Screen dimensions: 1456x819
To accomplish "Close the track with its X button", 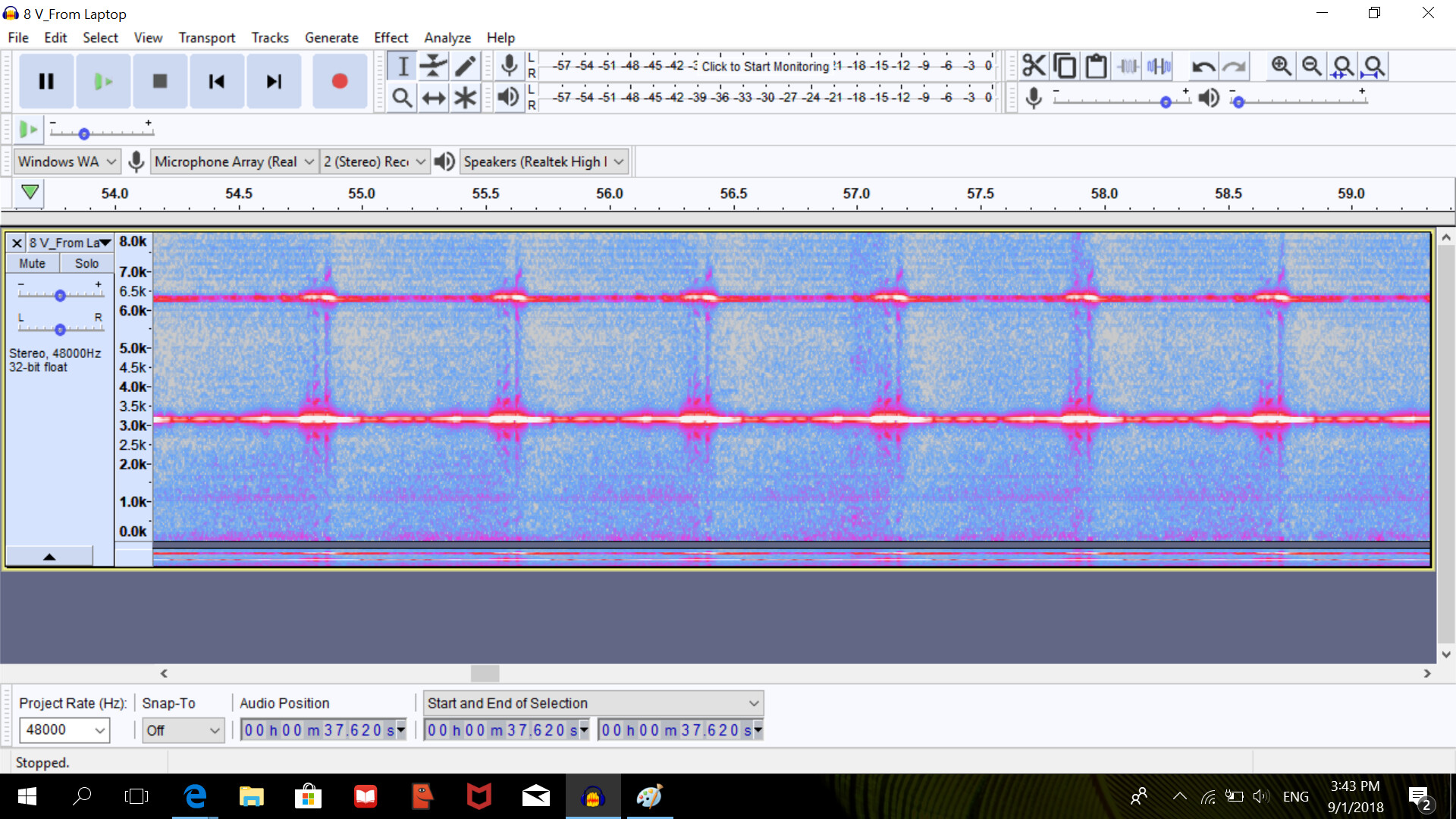I will tap(17, 243).
